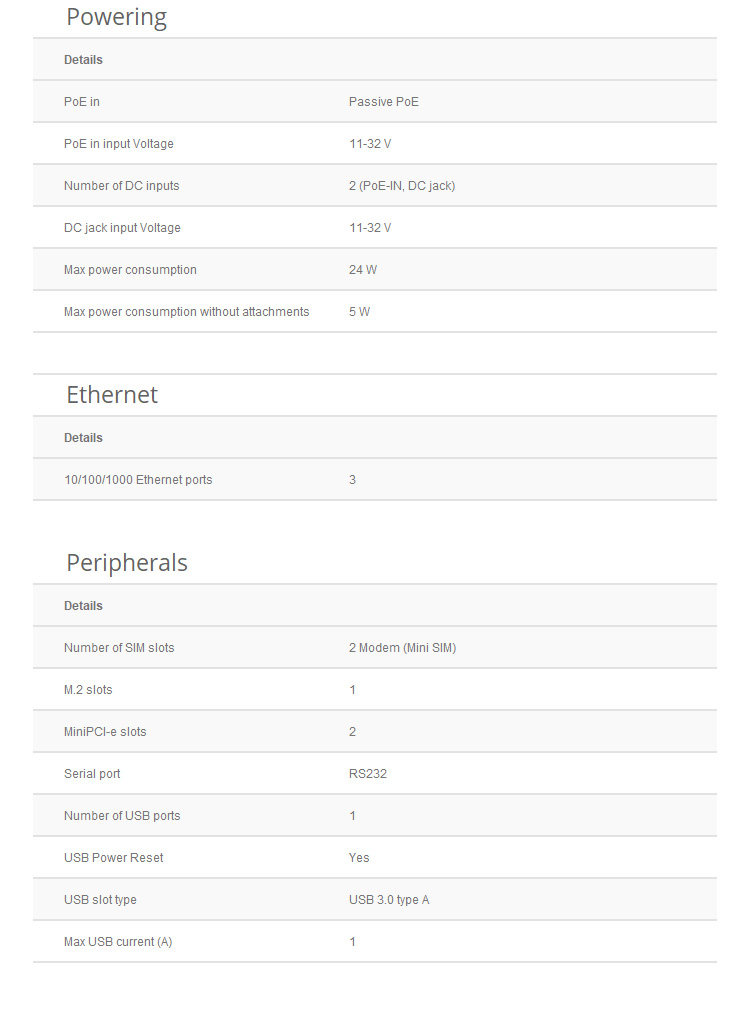Select the '24 W' max power value

[363, 270]
